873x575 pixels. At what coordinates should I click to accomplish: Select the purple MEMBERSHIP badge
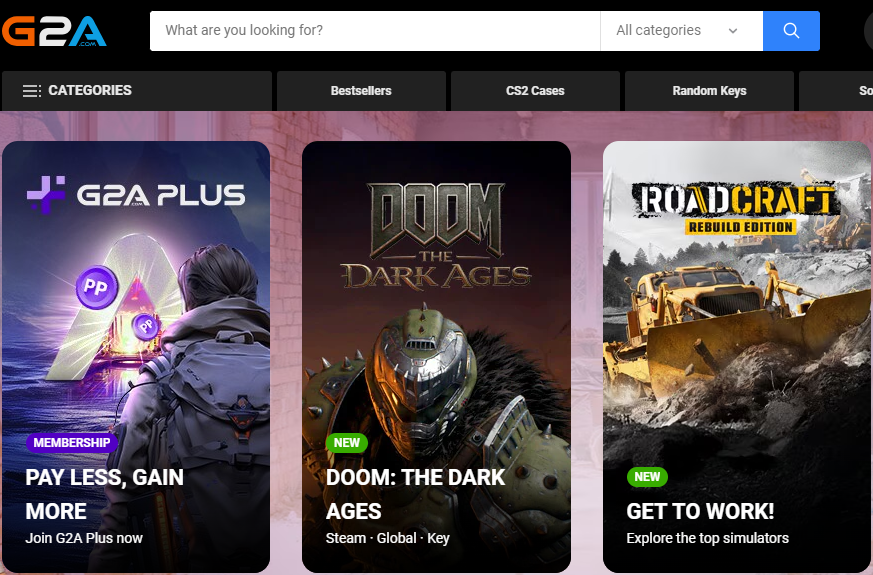(72, 443)
